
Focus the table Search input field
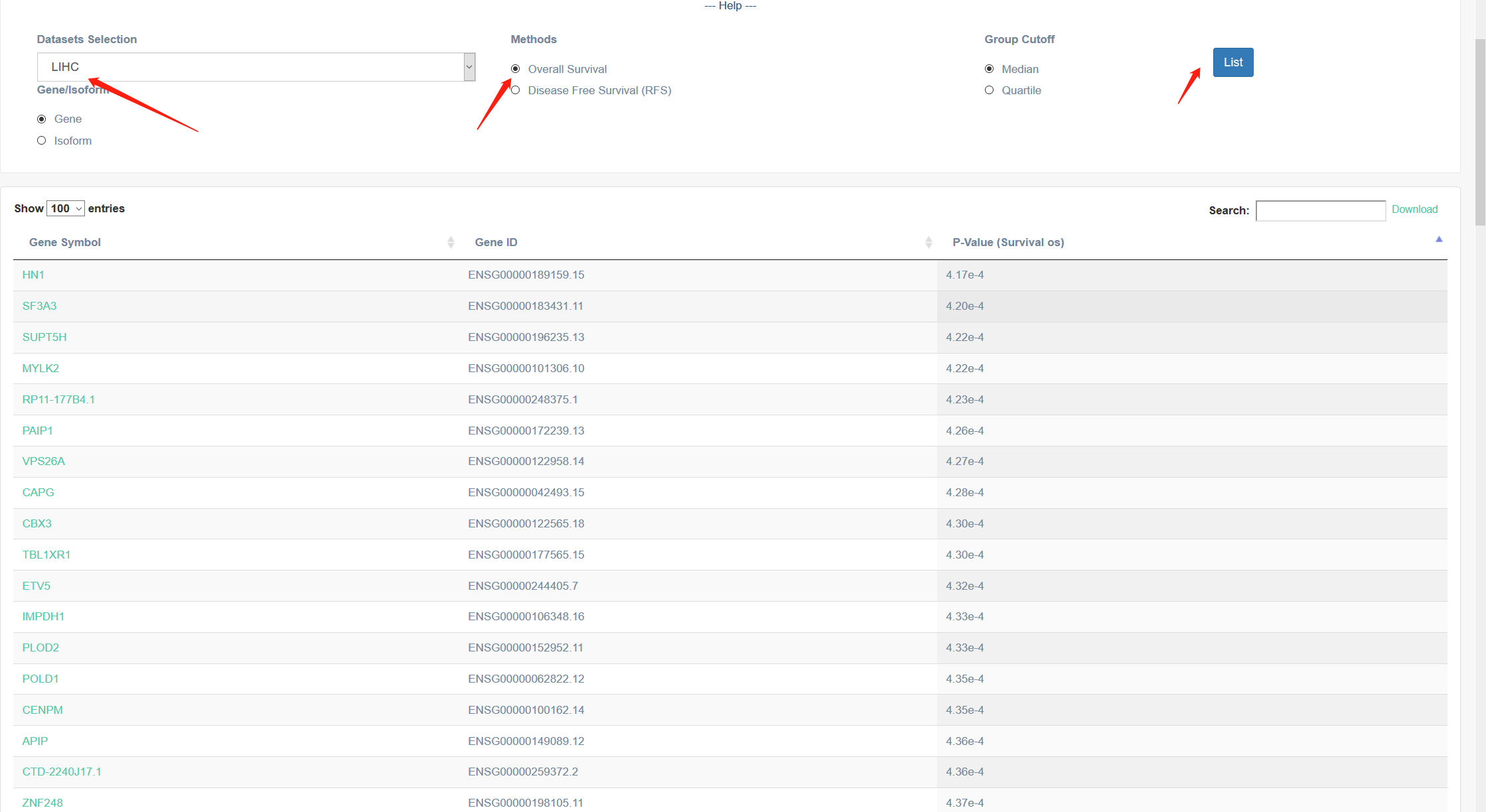tap(1321, 210)
